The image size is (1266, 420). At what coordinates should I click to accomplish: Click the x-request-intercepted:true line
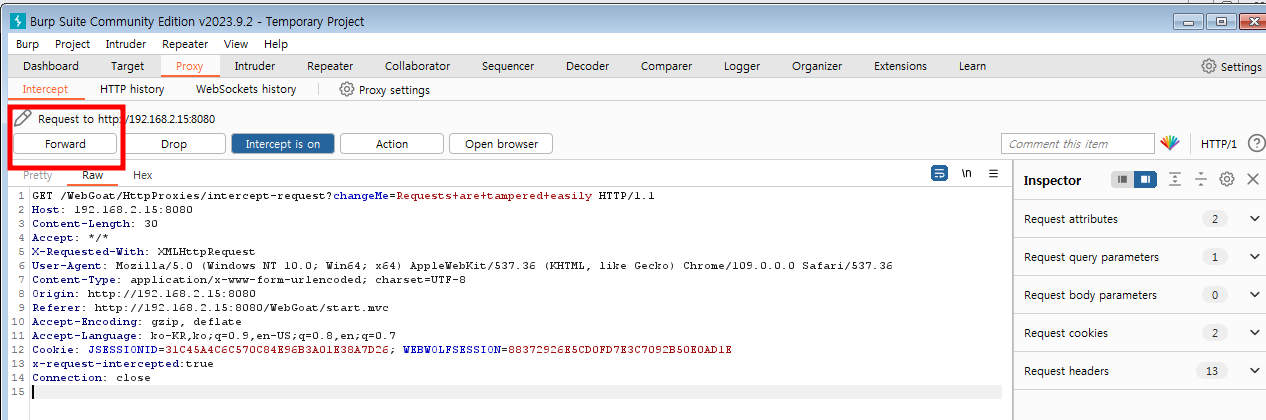(123, 364)
